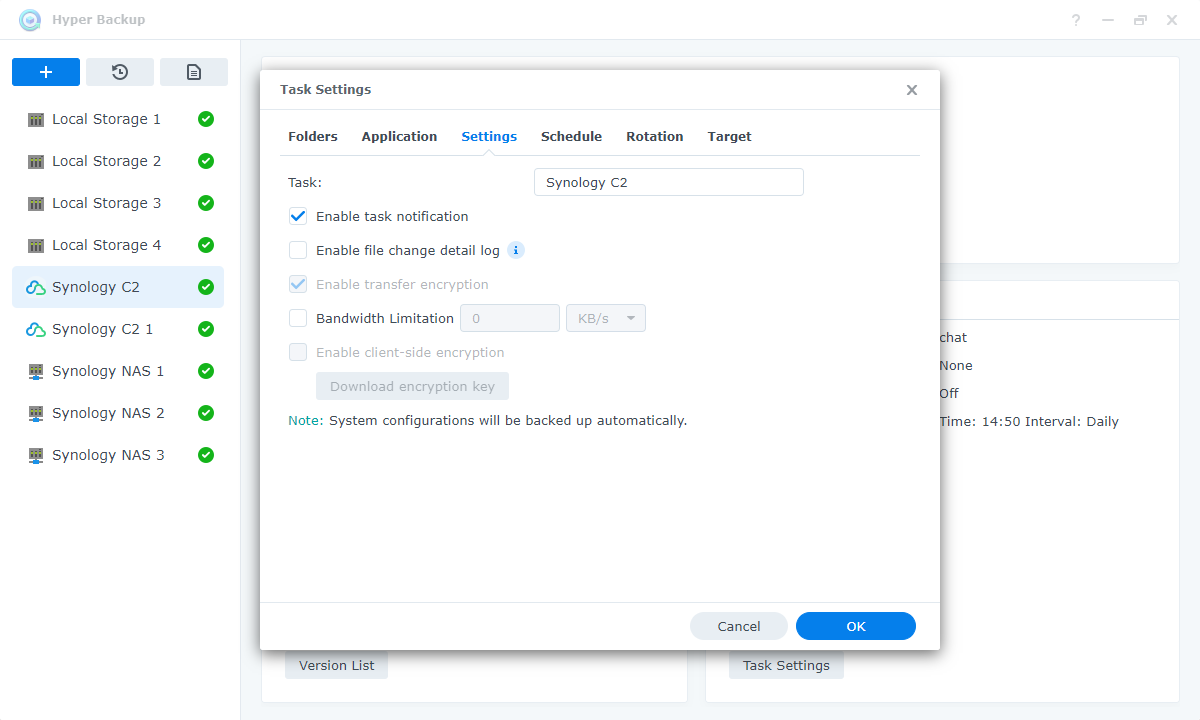1200x720 pixels.
Task: Open the backup log viewer icon
Action: tap(194, 71)
